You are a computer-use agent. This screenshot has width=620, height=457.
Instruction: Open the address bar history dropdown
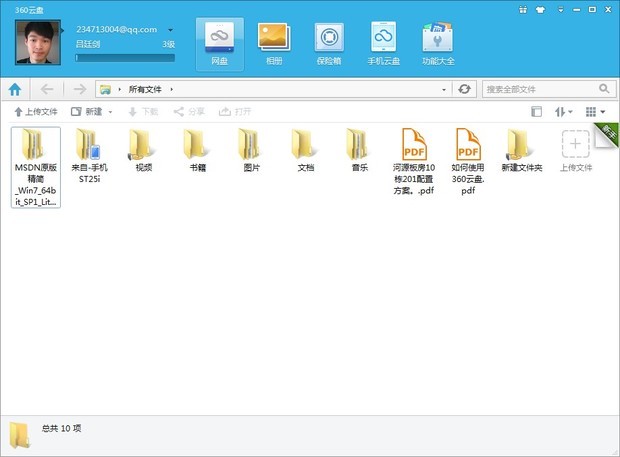pos(444,90)
